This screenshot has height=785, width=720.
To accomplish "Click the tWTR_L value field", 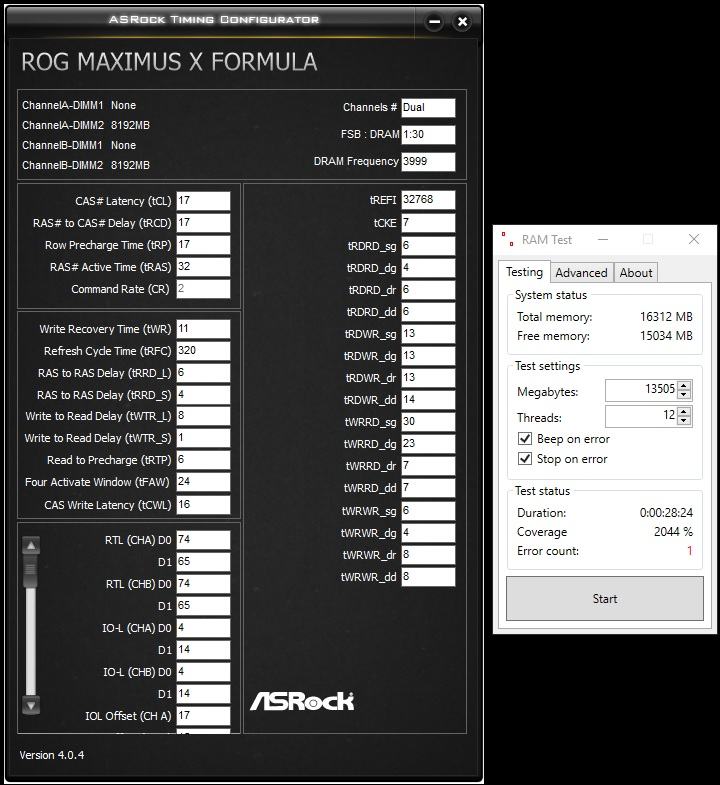I will 203,416.
